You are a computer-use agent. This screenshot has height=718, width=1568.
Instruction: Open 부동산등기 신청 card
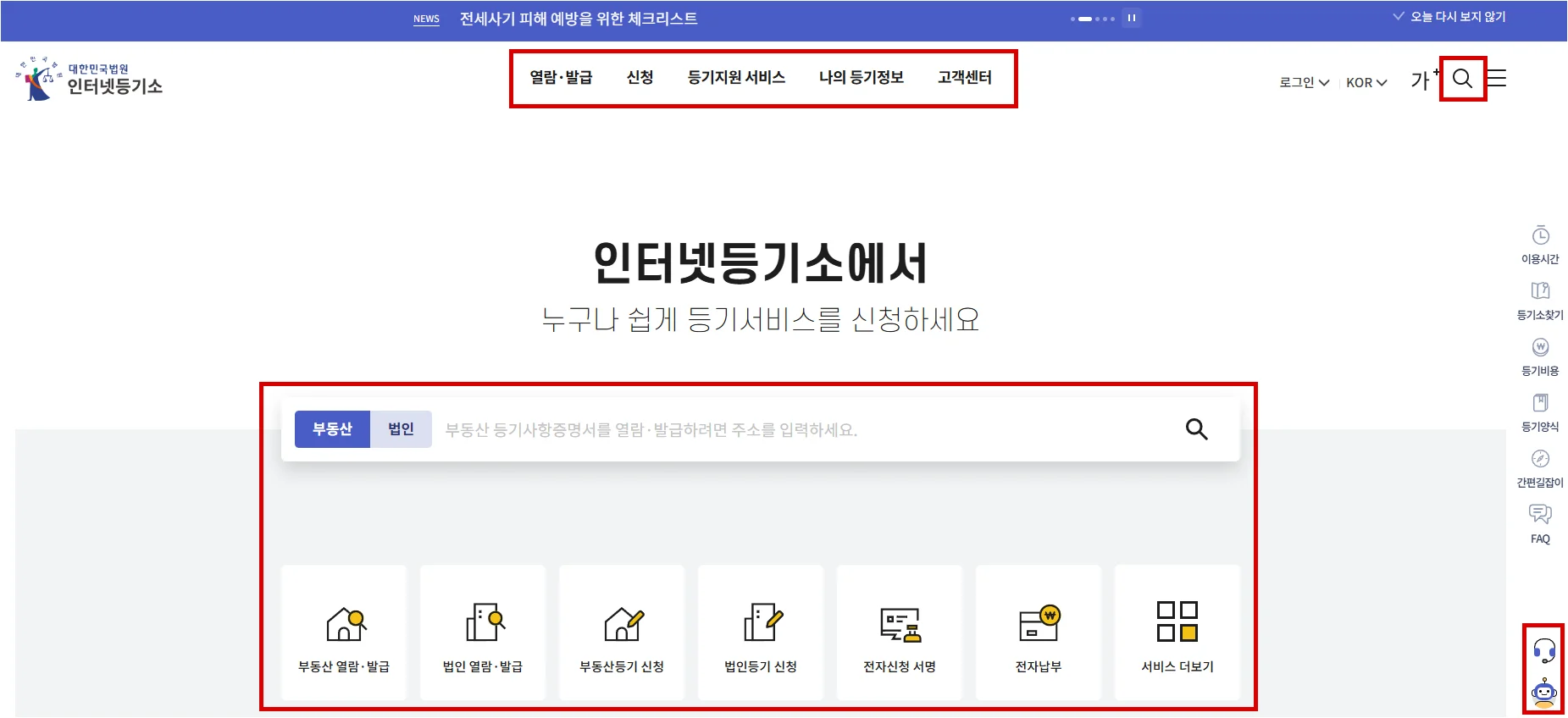[622, 632]
